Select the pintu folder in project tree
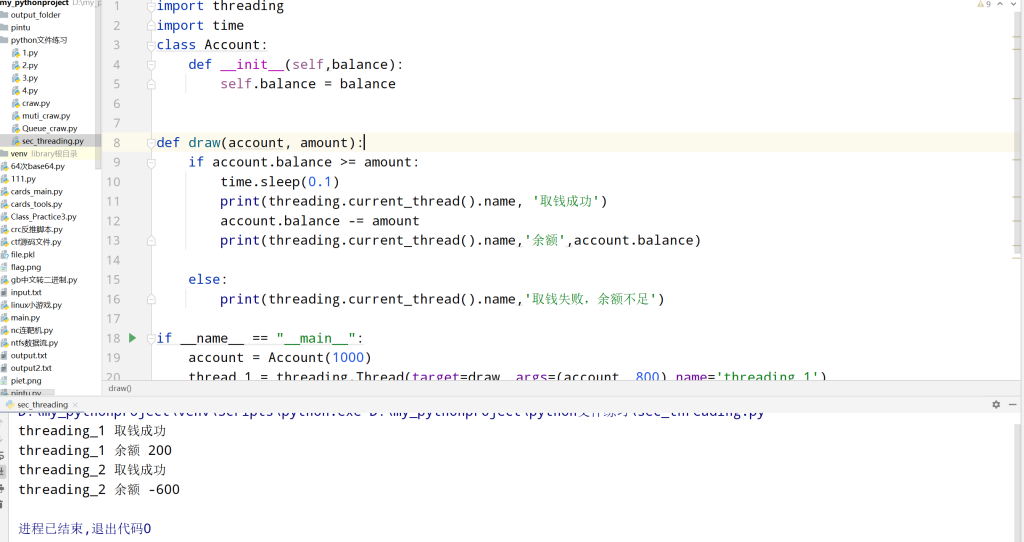 click(x=23, y=28)
